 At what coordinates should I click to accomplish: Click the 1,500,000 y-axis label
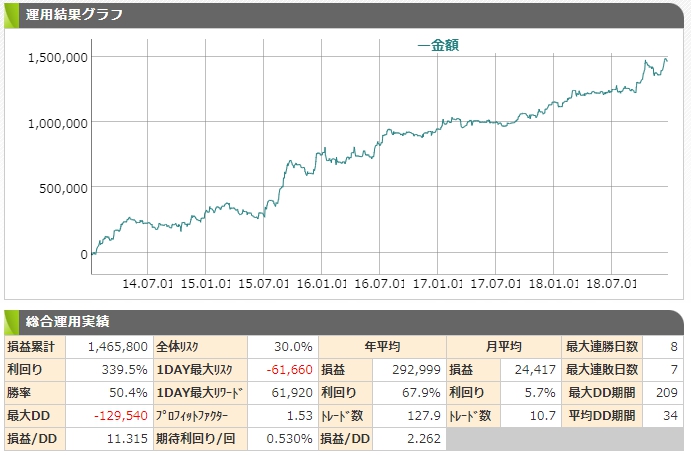pos(58,58)
